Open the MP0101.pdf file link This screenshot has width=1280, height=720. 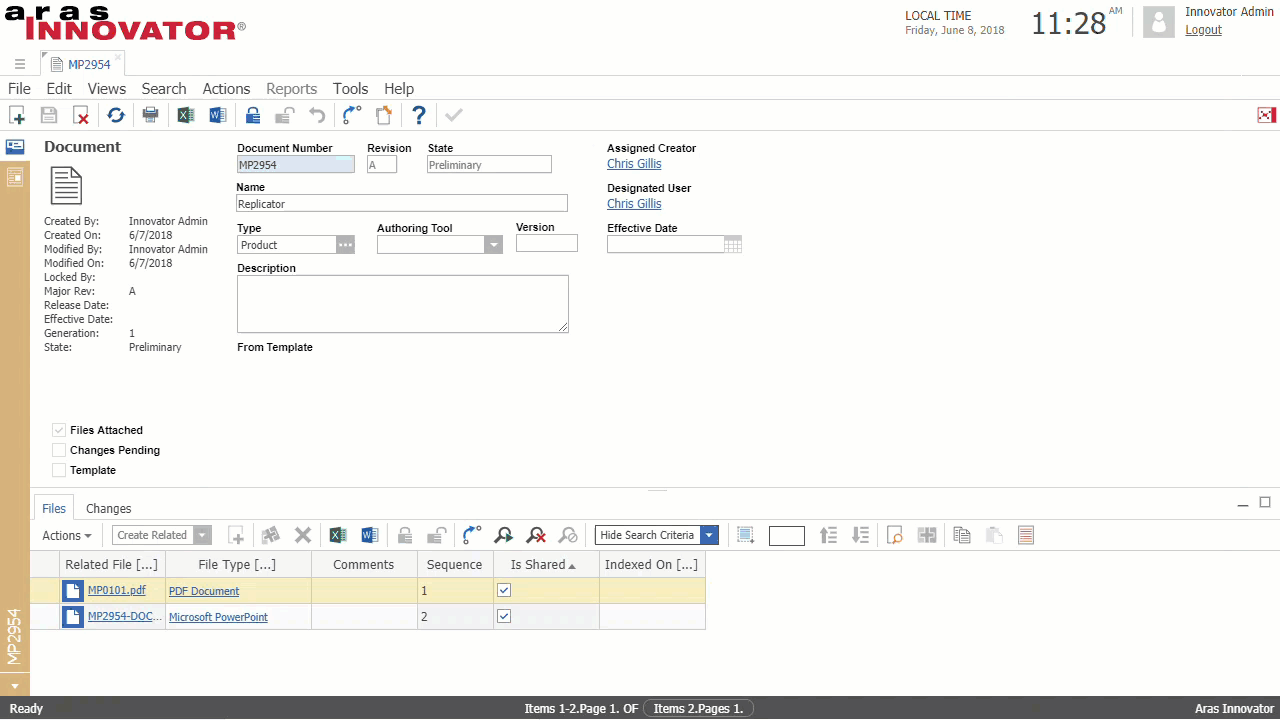pos(116,590)
